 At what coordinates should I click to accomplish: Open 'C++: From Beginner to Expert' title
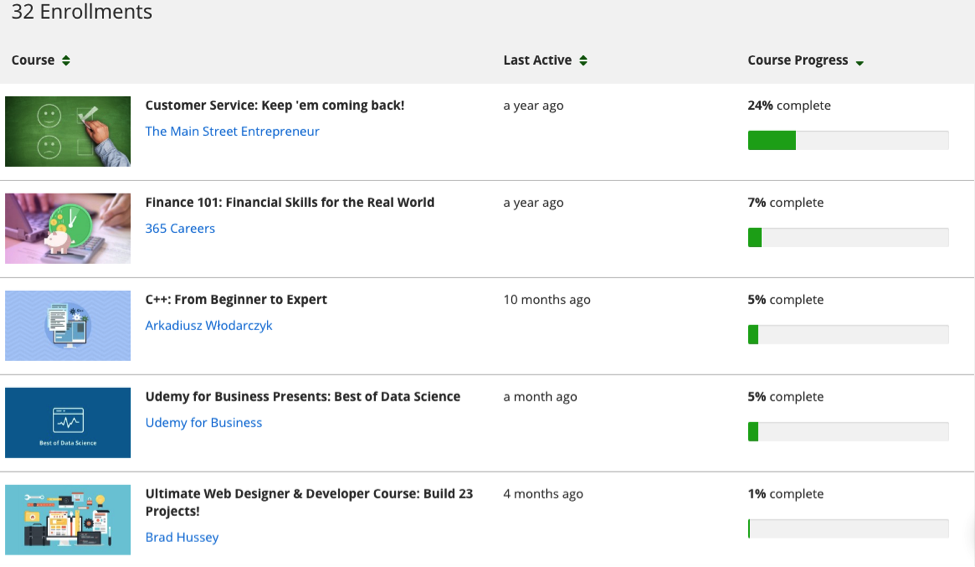point(236,299)
